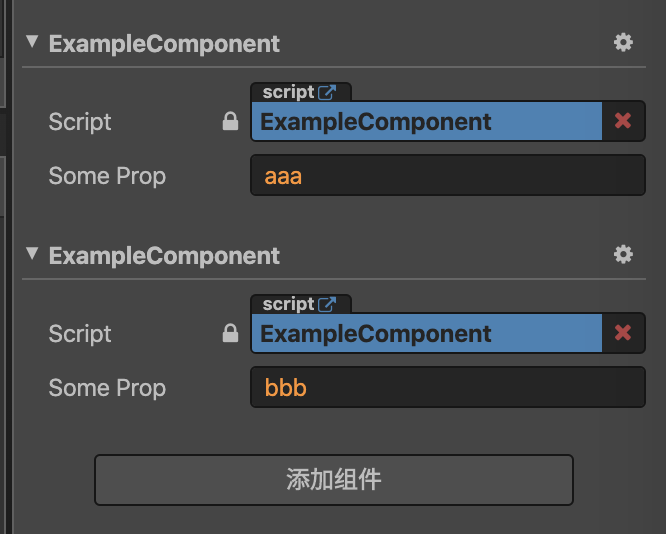Click the first ExampleComponent header title
666x534 pixels.
pos(164,43)
